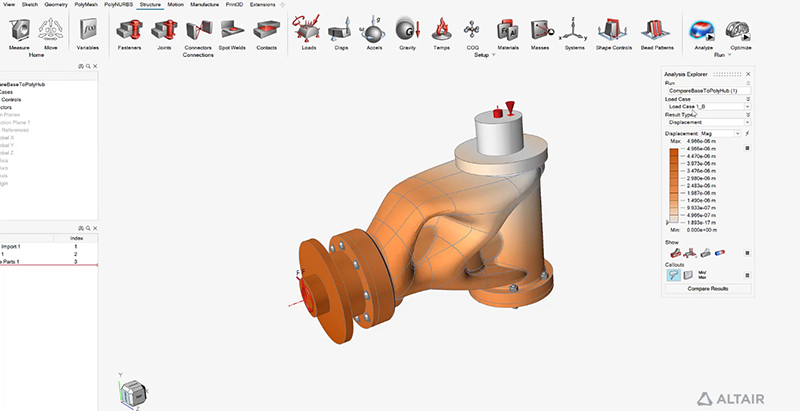This screenshot has height=411, width=800.
Task: Expand the Run group arrow in ribbon
Action: [x=729, y=55]
